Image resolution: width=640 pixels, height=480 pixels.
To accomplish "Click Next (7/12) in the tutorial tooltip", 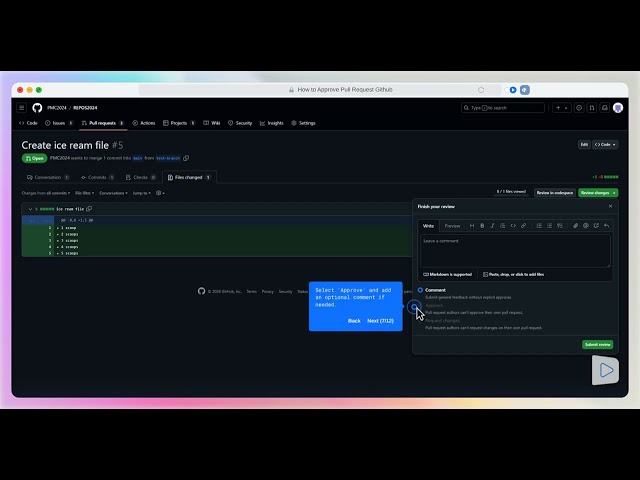I will tap(380, 321).
